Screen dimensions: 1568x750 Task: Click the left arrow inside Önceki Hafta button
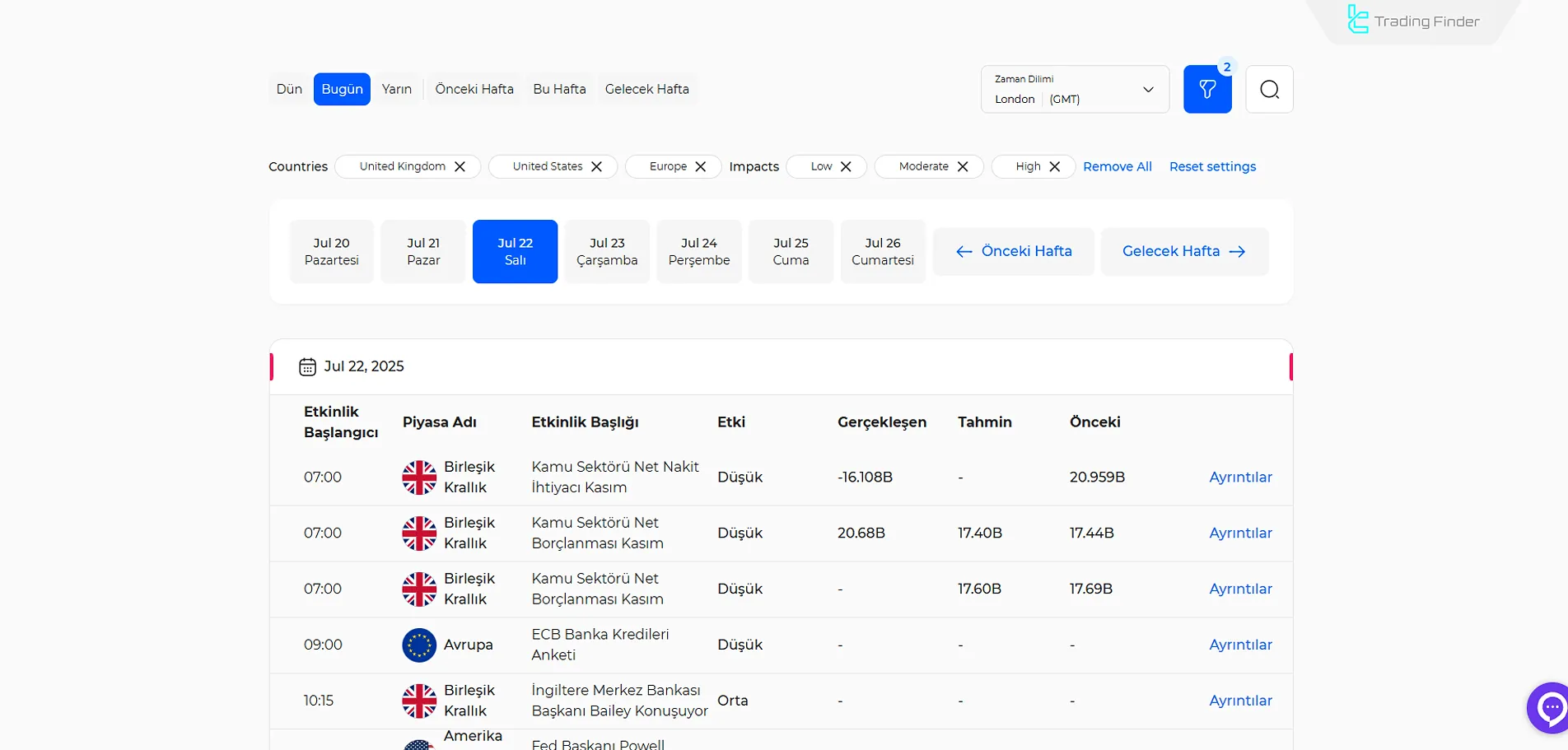tap(964, 251)
